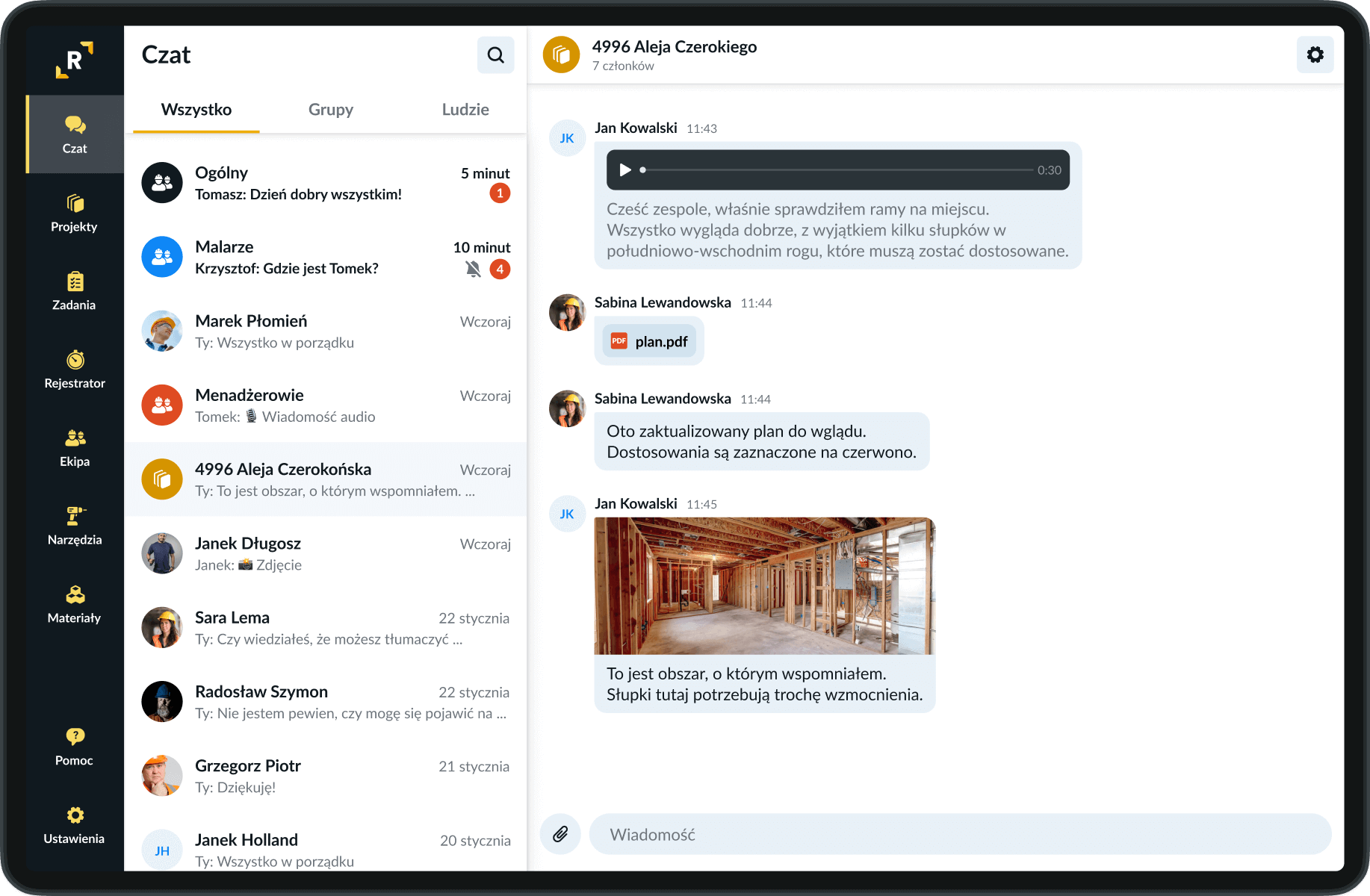
Task: Open the Menadżerowie group chat
Action: coord(326,405)
